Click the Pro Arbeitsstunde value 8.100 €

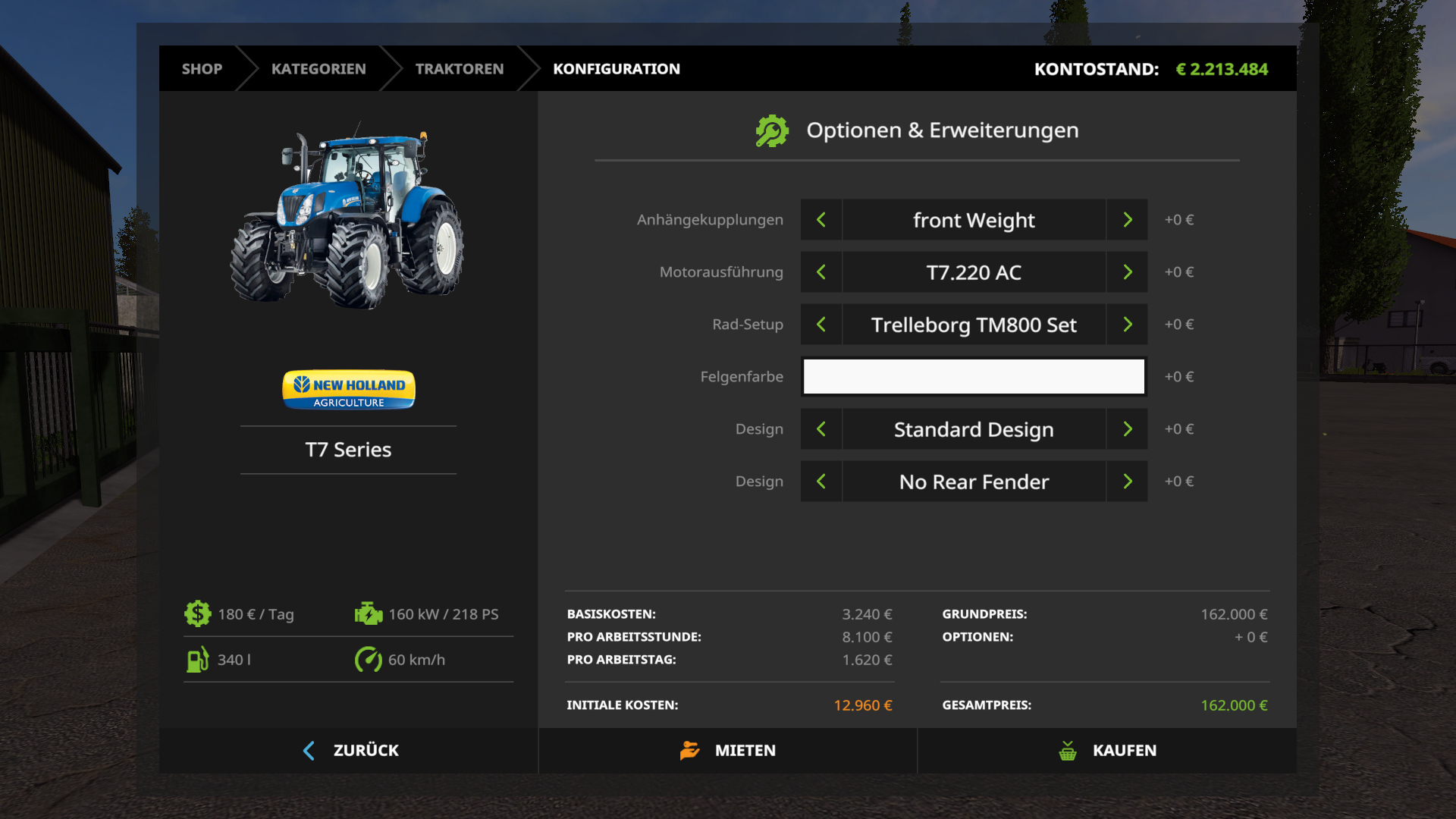pyautogui.click(x=867, y=637)
